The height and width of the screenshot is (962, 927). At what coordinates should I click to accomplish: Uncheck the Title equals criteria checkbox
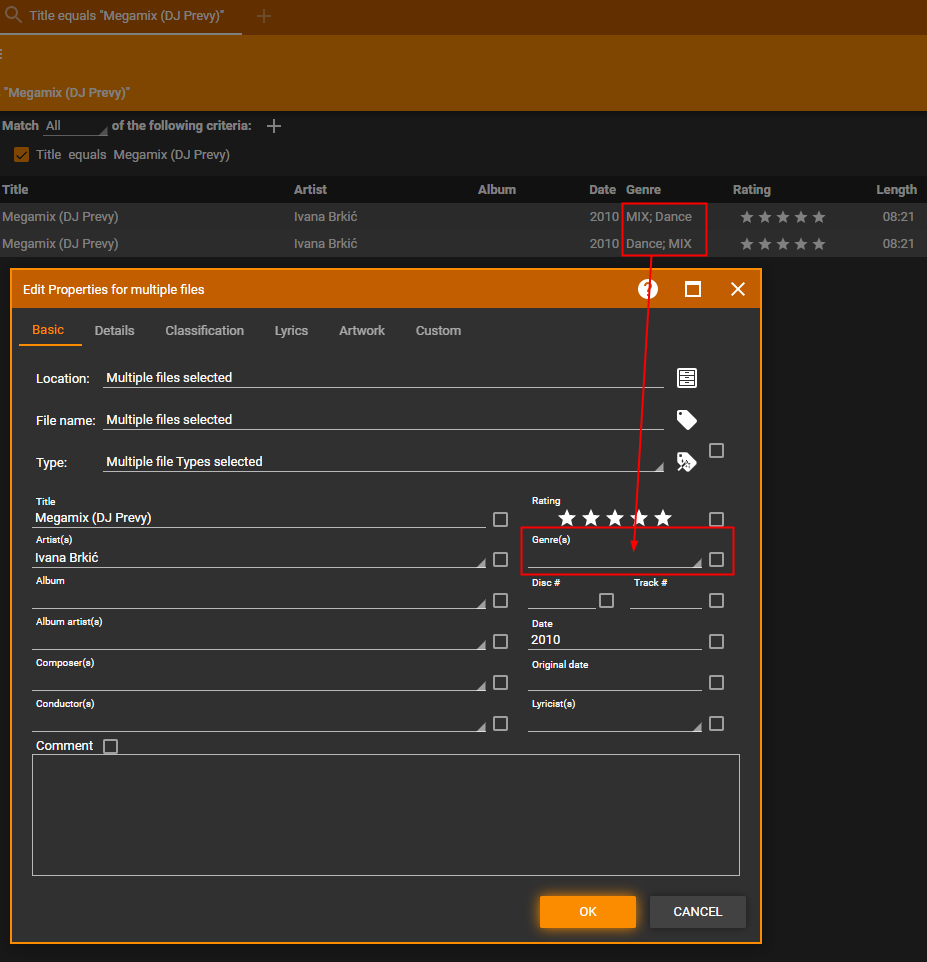[21, 155]
